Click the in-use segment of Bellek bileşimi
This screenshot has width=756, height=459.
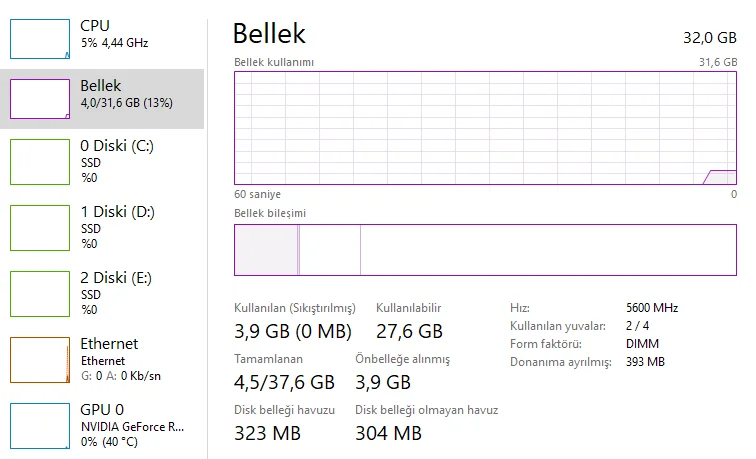(x=266, y=250)
